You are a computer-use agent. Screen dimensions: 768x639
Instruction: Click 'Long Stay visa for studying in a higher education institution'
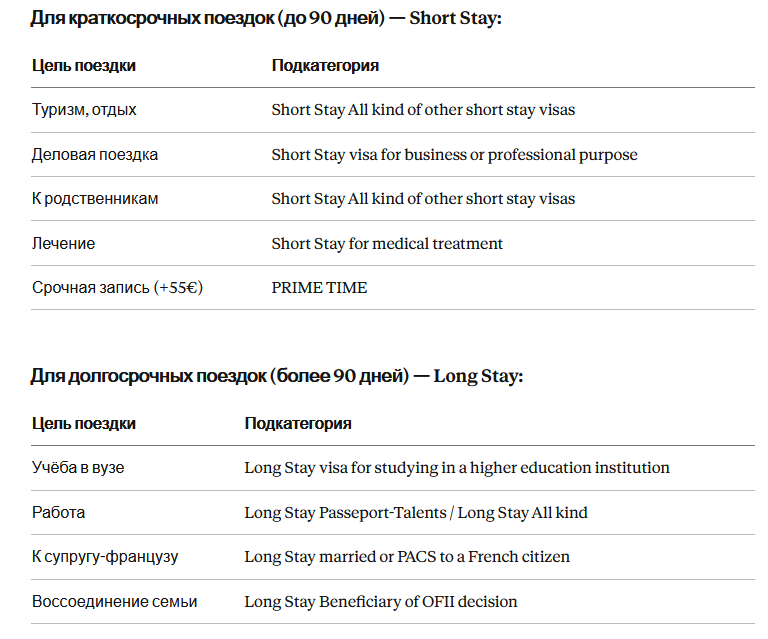click(457, 468)
